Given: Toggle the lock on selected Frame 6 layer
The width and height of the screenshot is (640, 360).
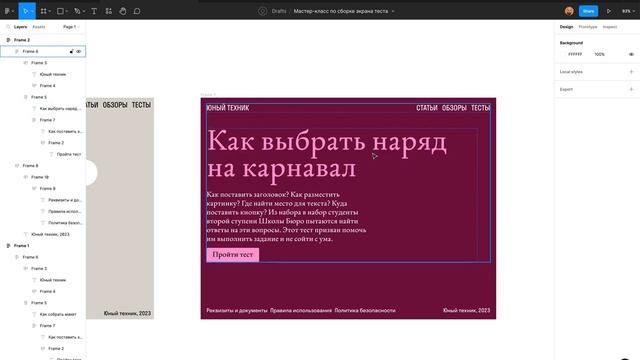Looking at the screenshot, I should click(x=71, y=51).
